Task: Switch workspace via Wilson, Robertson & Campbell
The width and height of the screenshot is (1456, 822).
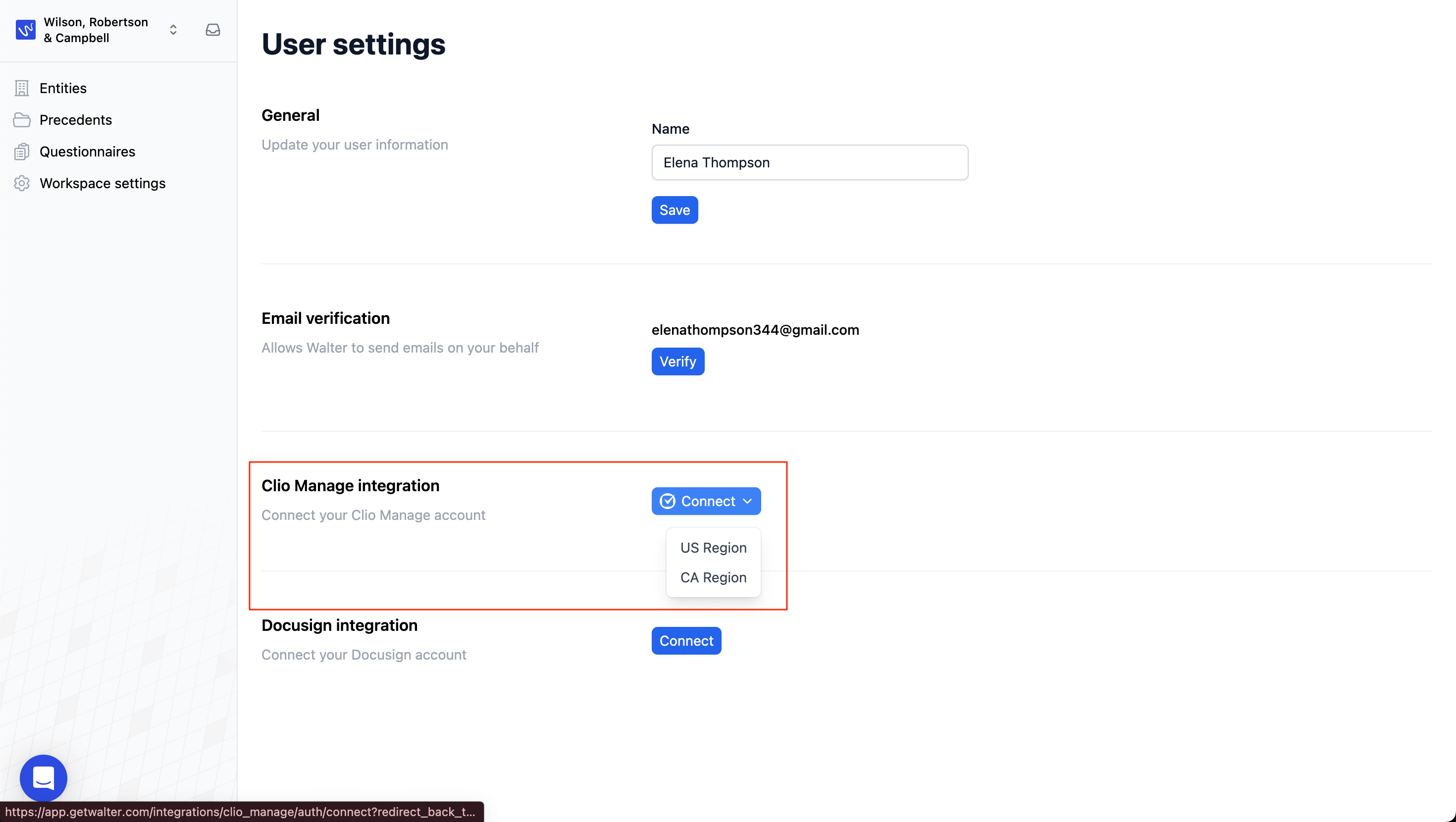Action: click(x=96, y=29)
